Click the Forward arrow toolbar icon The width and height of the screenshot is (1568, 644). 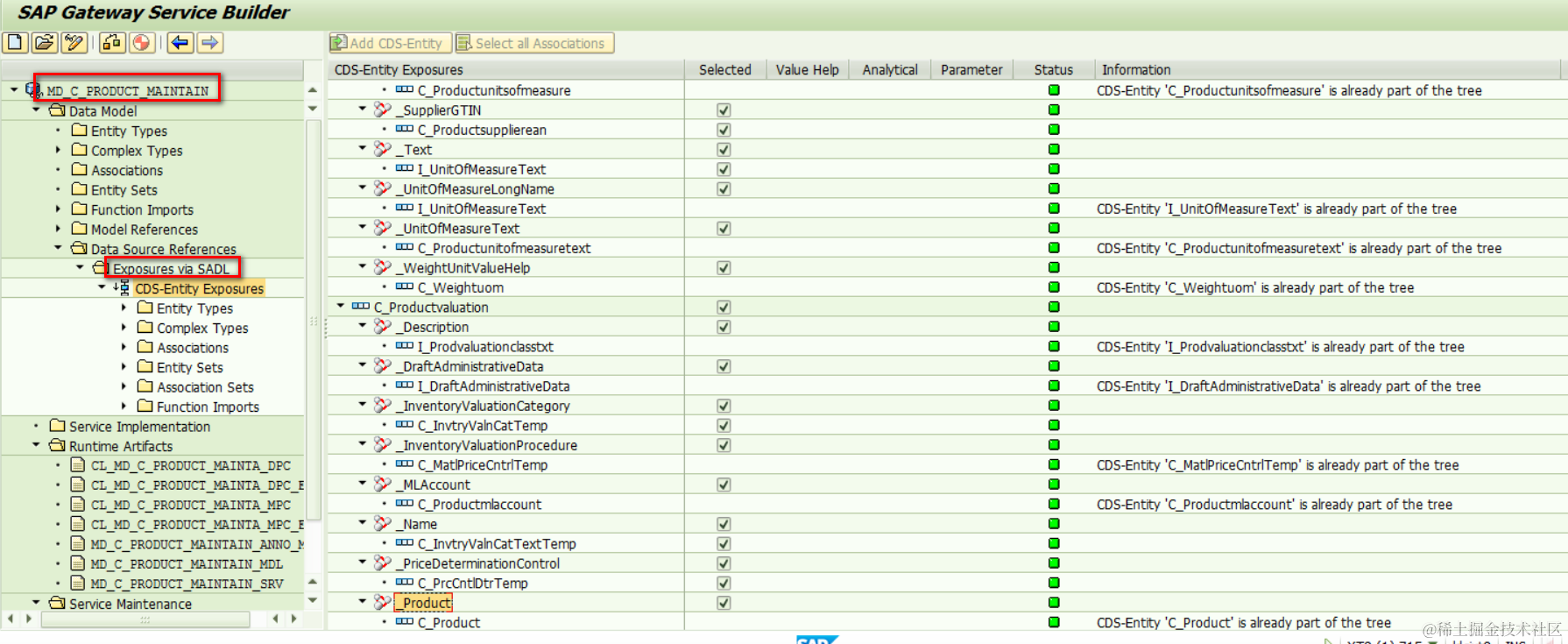(x=210, y=42)
